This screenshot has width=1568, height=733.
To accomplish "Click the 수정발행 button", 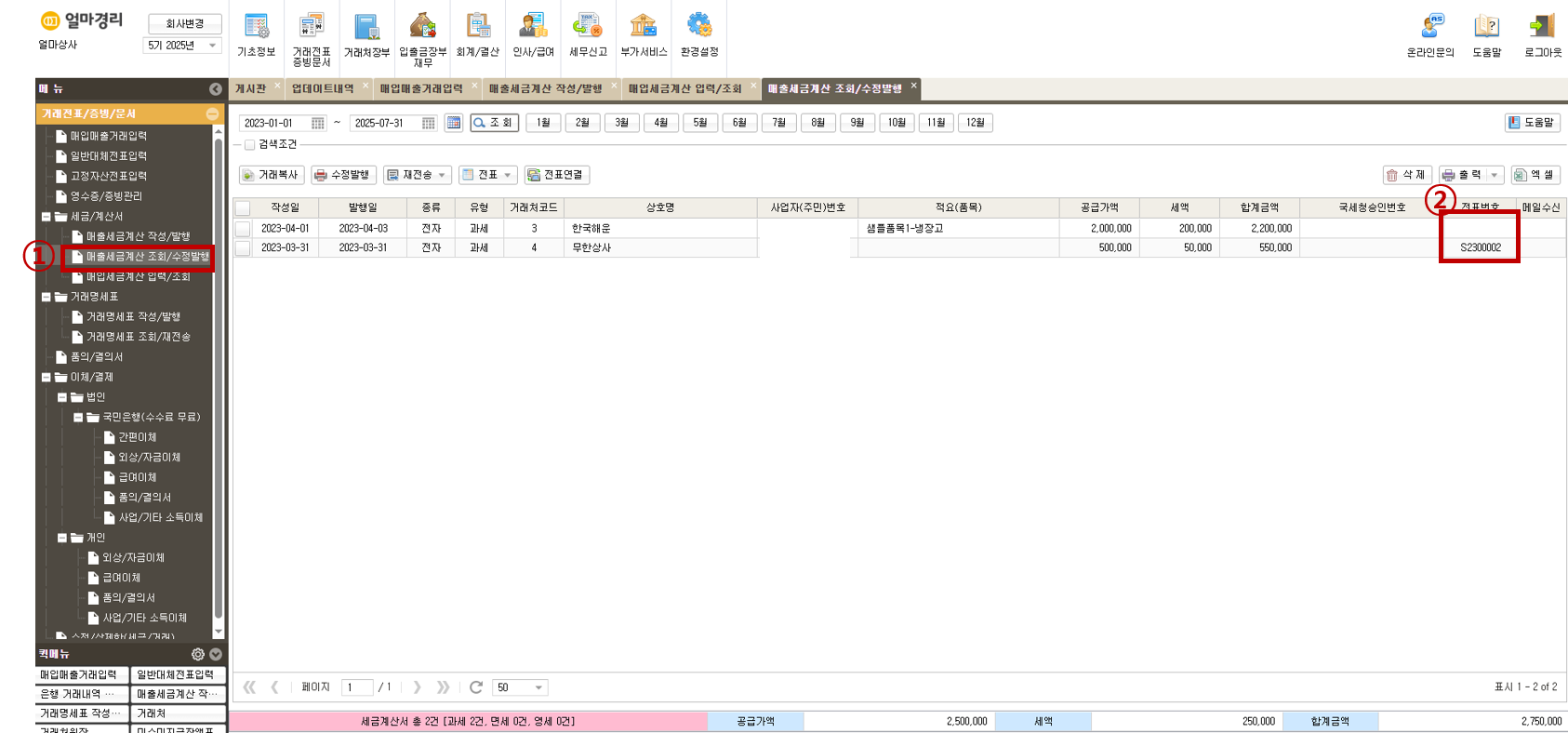I will coord(343,175).
